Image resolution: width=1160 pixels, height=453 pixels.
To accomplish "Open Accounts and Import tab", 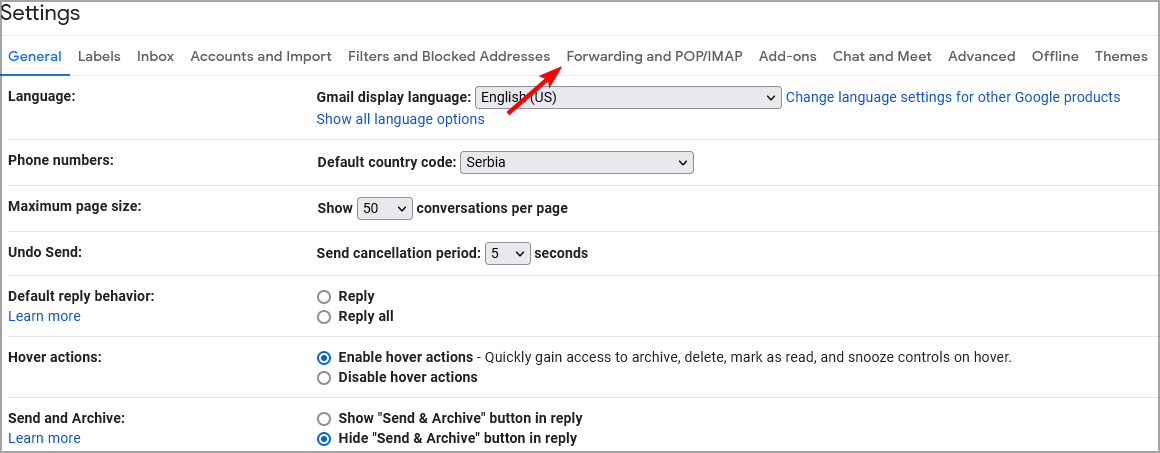I will point(261,56).
